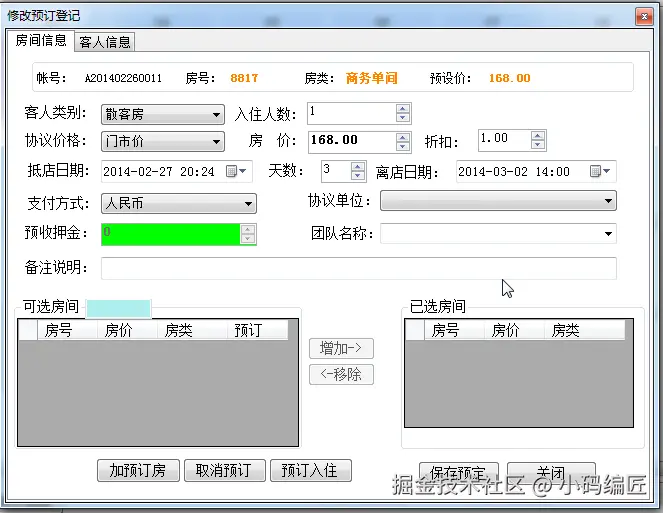Click the green 预收押金 input field
This screenshot has height=513, width=663.
[x=170, y=234]
